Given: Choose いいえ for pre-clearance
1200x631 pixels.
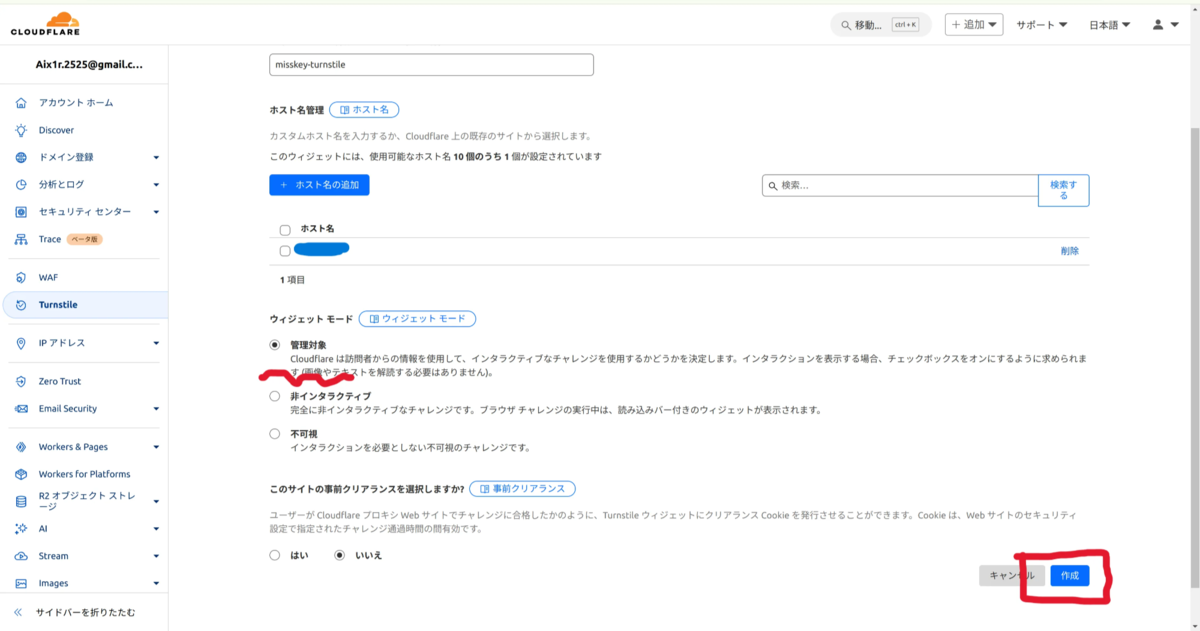Looking at the screenshot, I should pyautogui.click(x=340, y=555).
